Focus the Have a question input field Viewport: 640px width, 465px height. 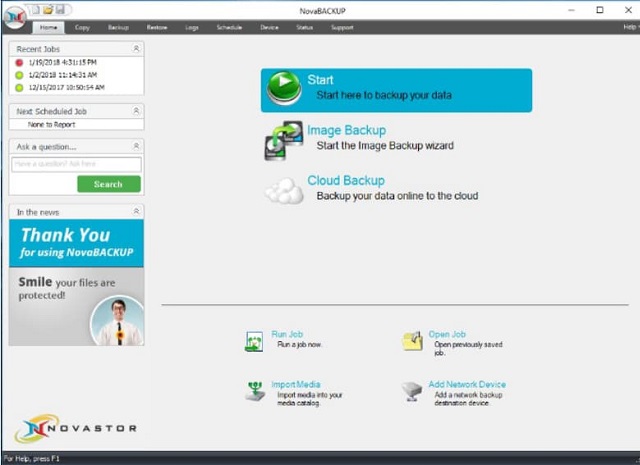coord(76,164)
